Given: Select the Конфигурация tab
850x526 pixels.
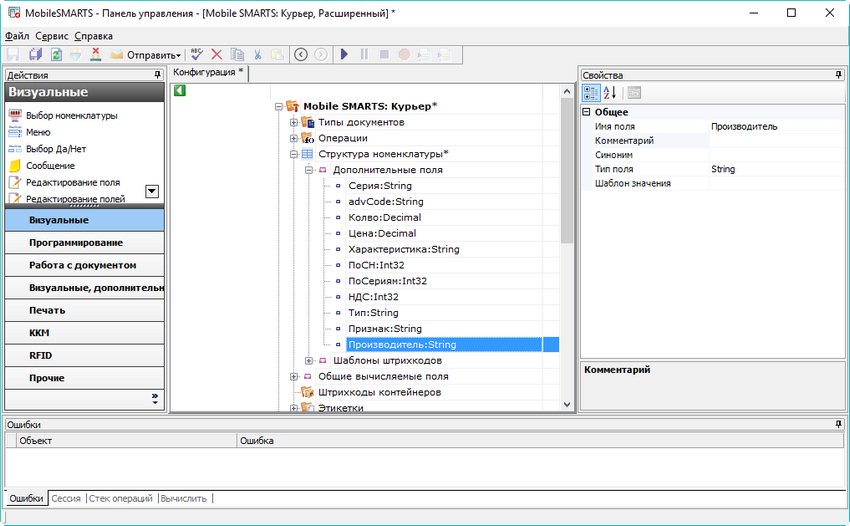Looking at the screenshot, I should pyautogui.click(x=208, y=73).
